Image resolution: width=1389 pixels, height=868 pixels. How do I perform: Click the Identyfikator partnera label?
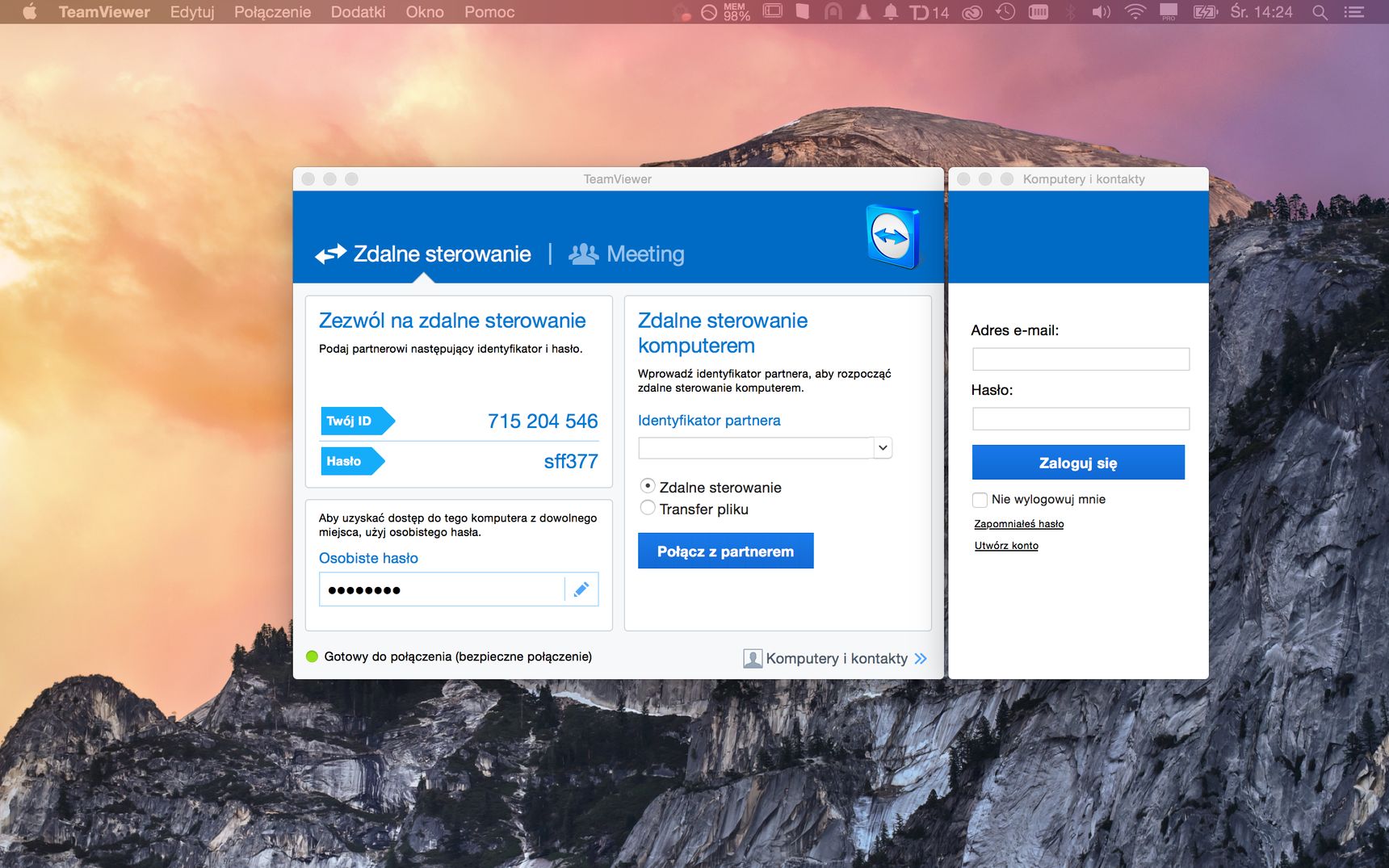pyautogui.click(x=709, y=421)
